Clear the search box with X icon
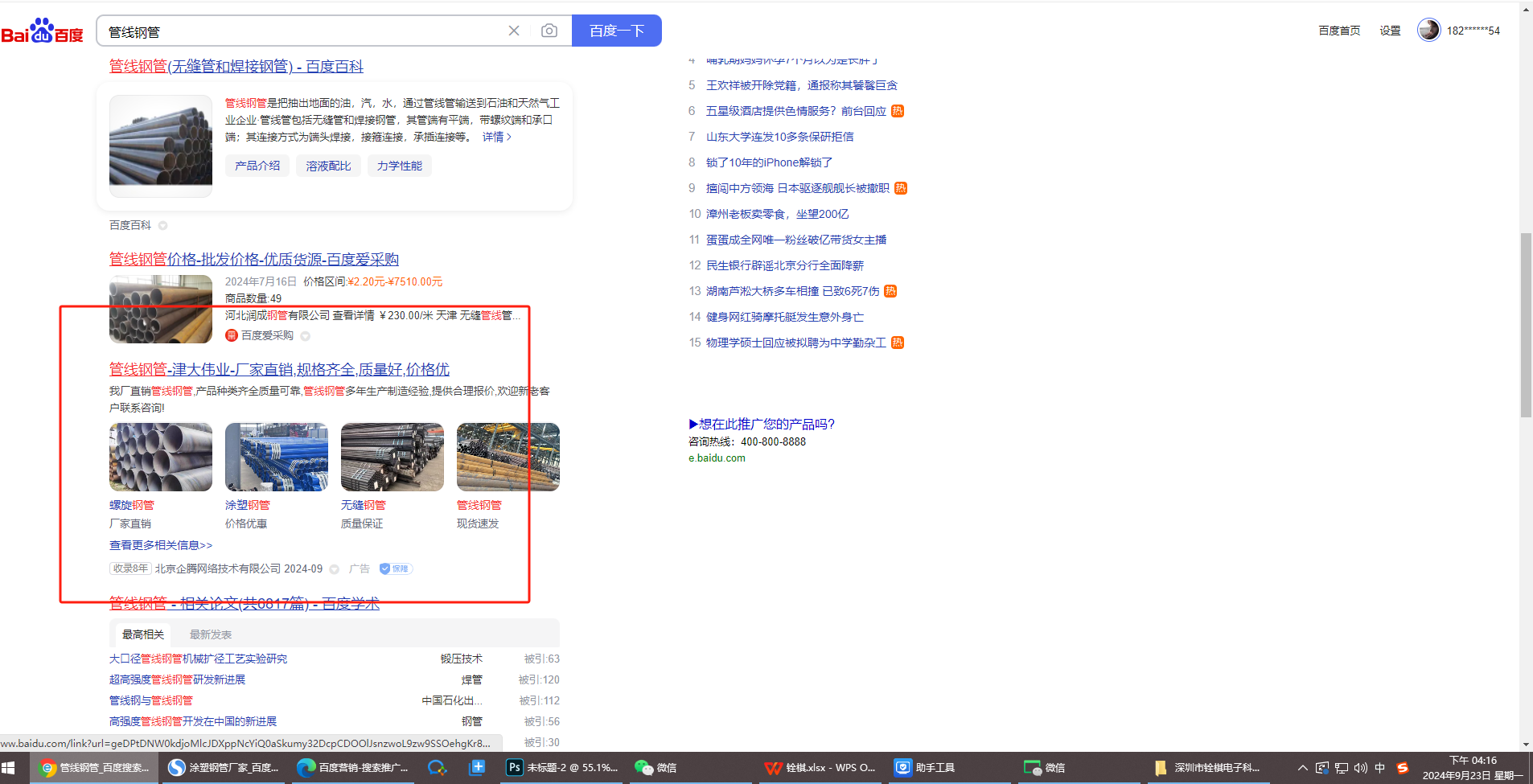The width and height of the screenshot is (1533, 784). (x=514, y=31)
